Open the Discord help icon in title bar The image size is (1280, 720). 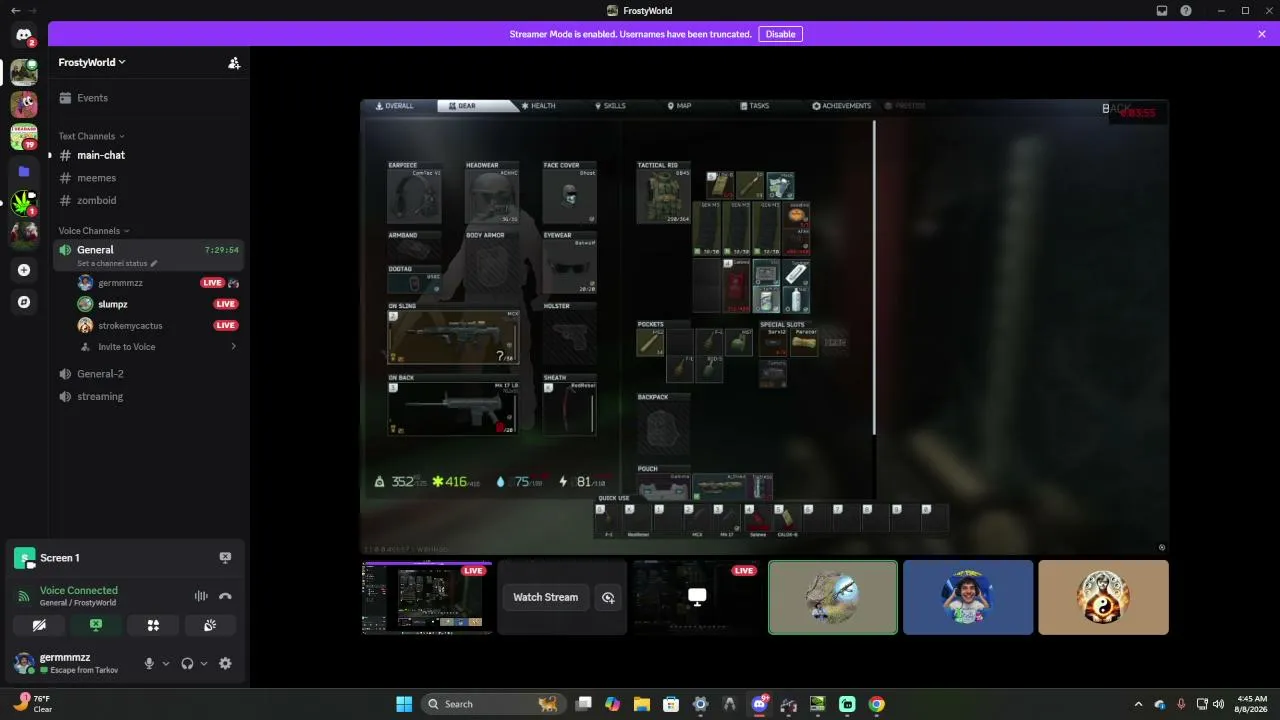(1186, 11)
